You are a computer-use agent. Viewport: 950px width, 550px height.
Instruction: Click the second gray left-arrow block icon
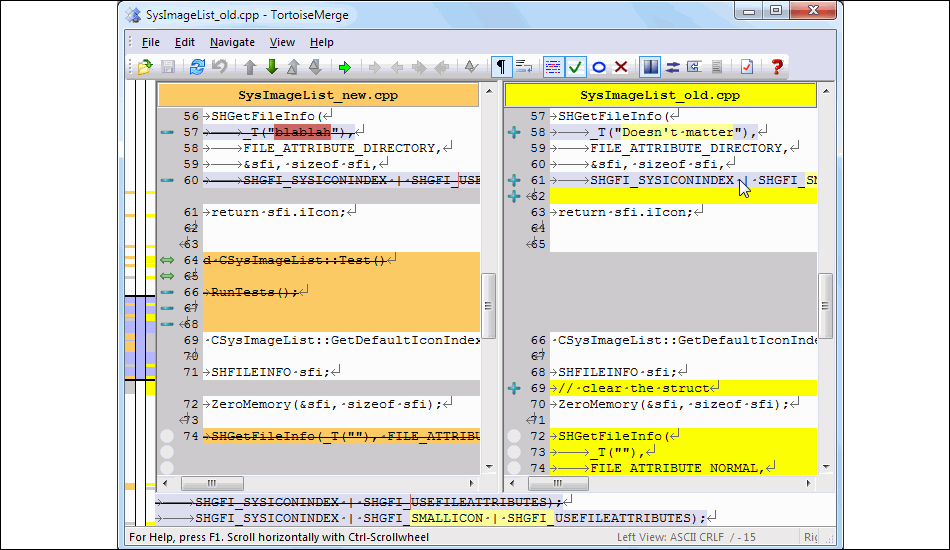(442, 67)
